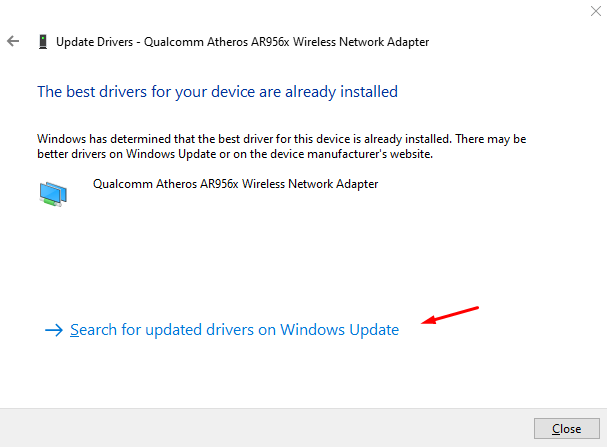Image resolution: width=607 pixels, height=447 pixels.
Task: Click the word "installed" in the blue heading
Action: coord(368,92)
